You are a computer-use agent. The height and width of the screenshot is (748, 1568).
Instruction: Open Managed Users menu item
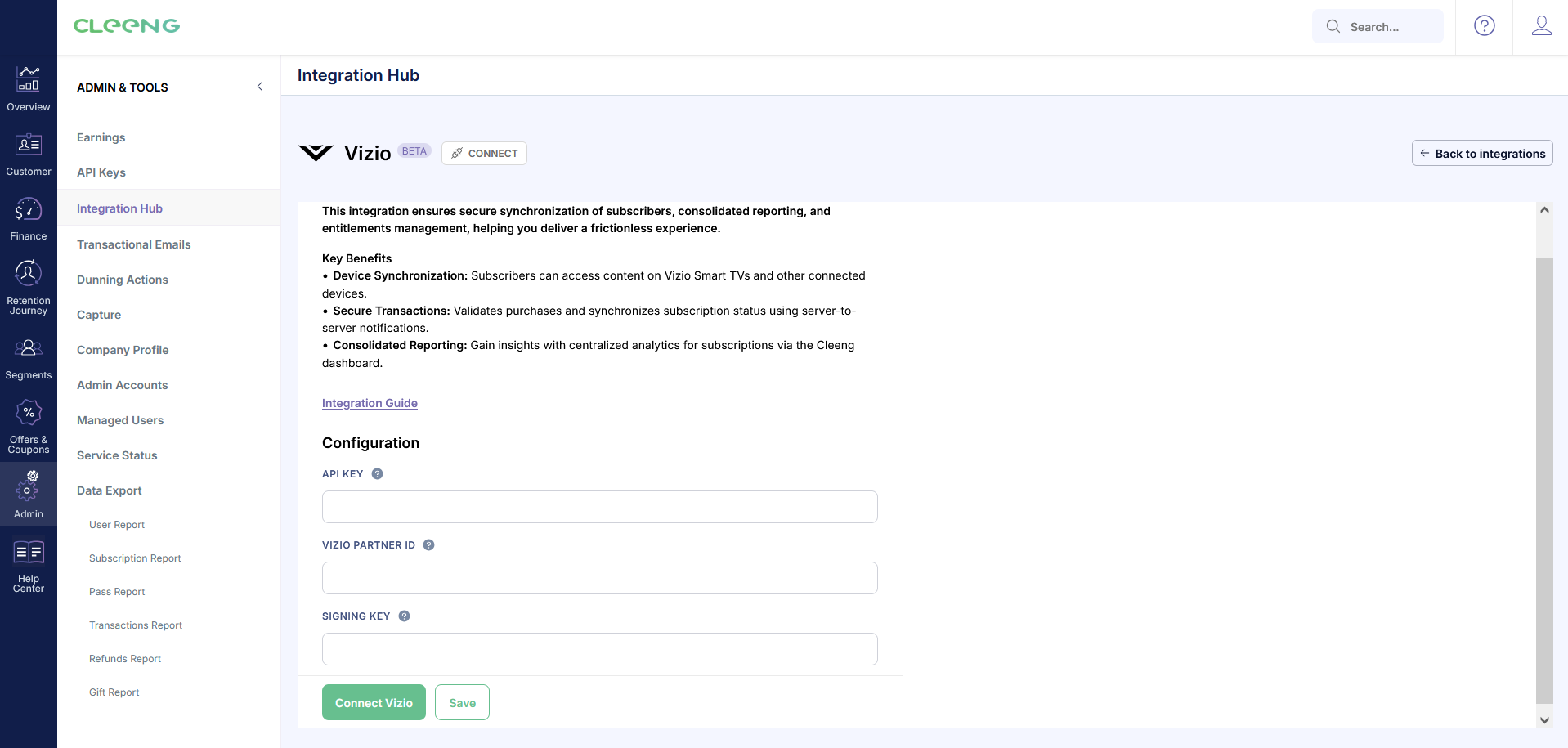pyautogui.click(x=120, y=420)
